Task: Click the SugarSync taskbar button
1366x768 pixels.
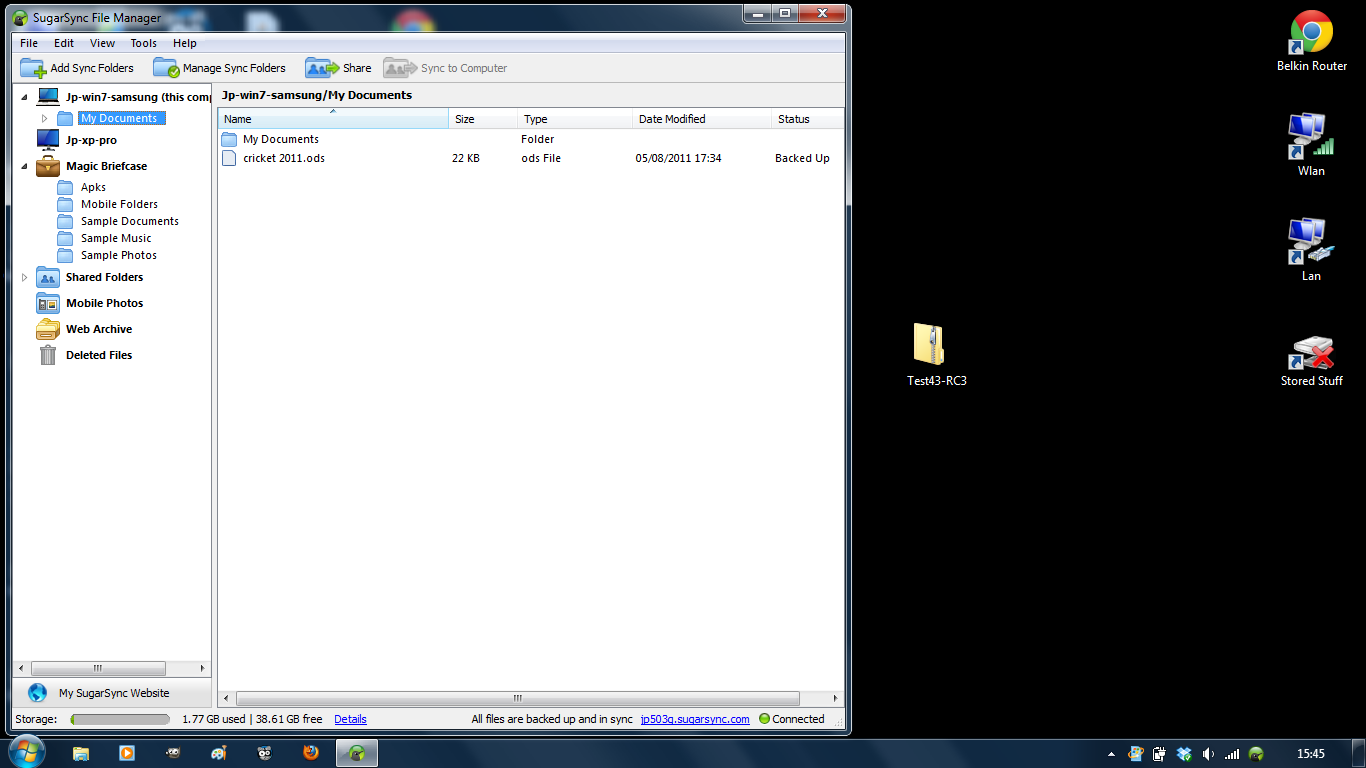Action: (357, 753)
